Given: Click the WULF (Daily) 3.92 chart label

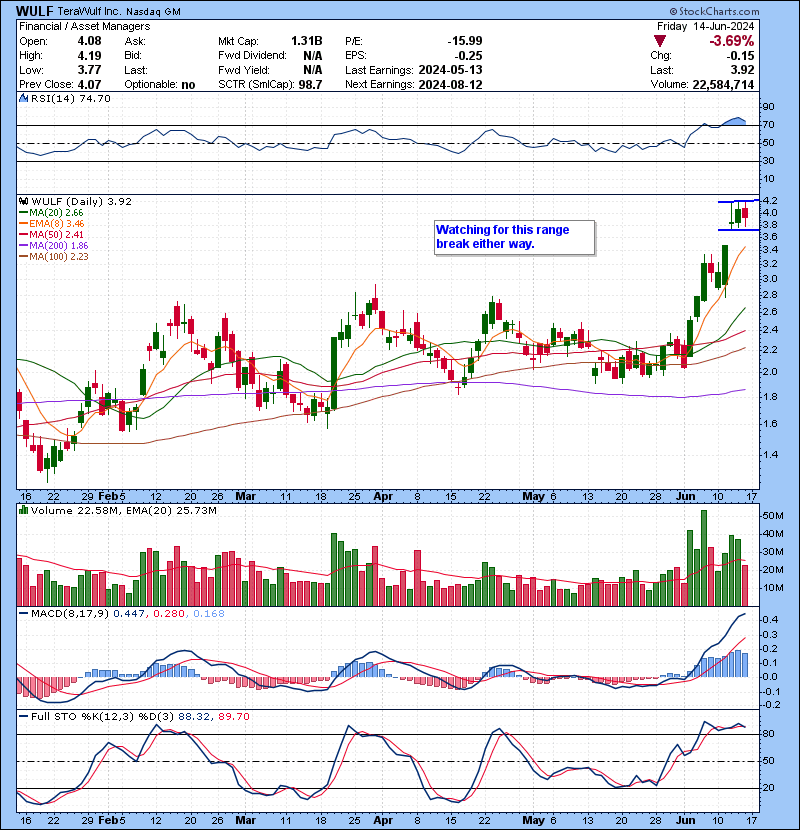Looking at the screenshot, I should pos(82,201).
